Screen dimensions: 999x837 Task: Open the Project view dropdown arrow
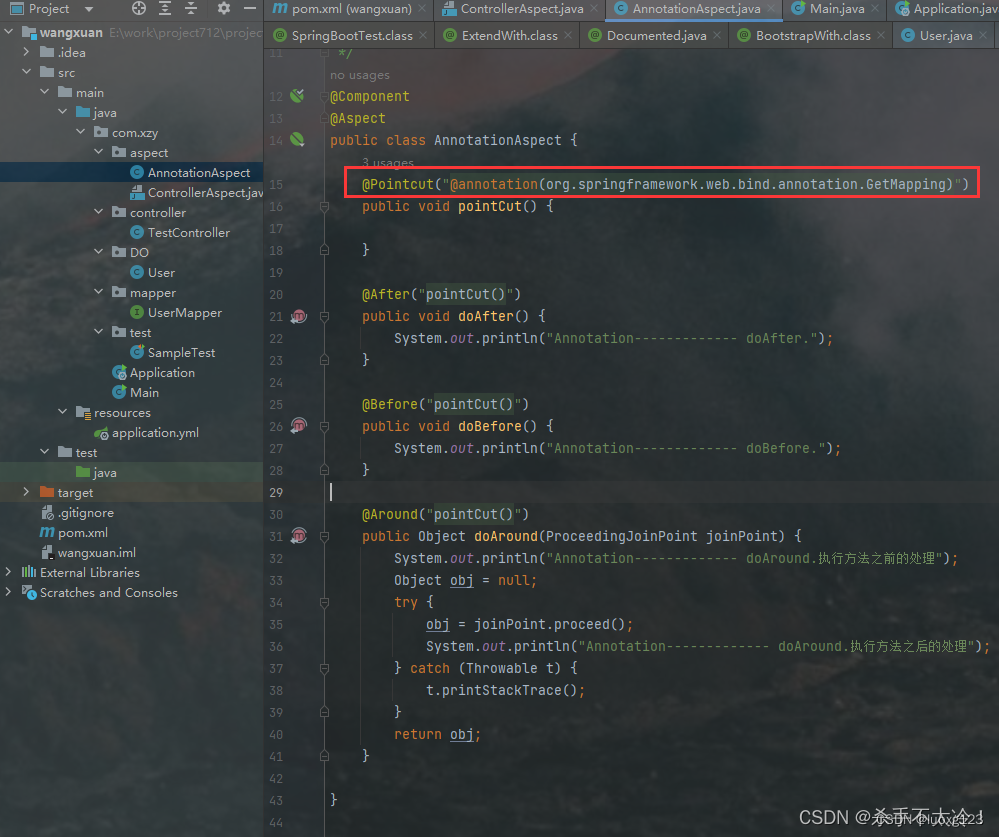pyautogui.click(x=89, y=9)
